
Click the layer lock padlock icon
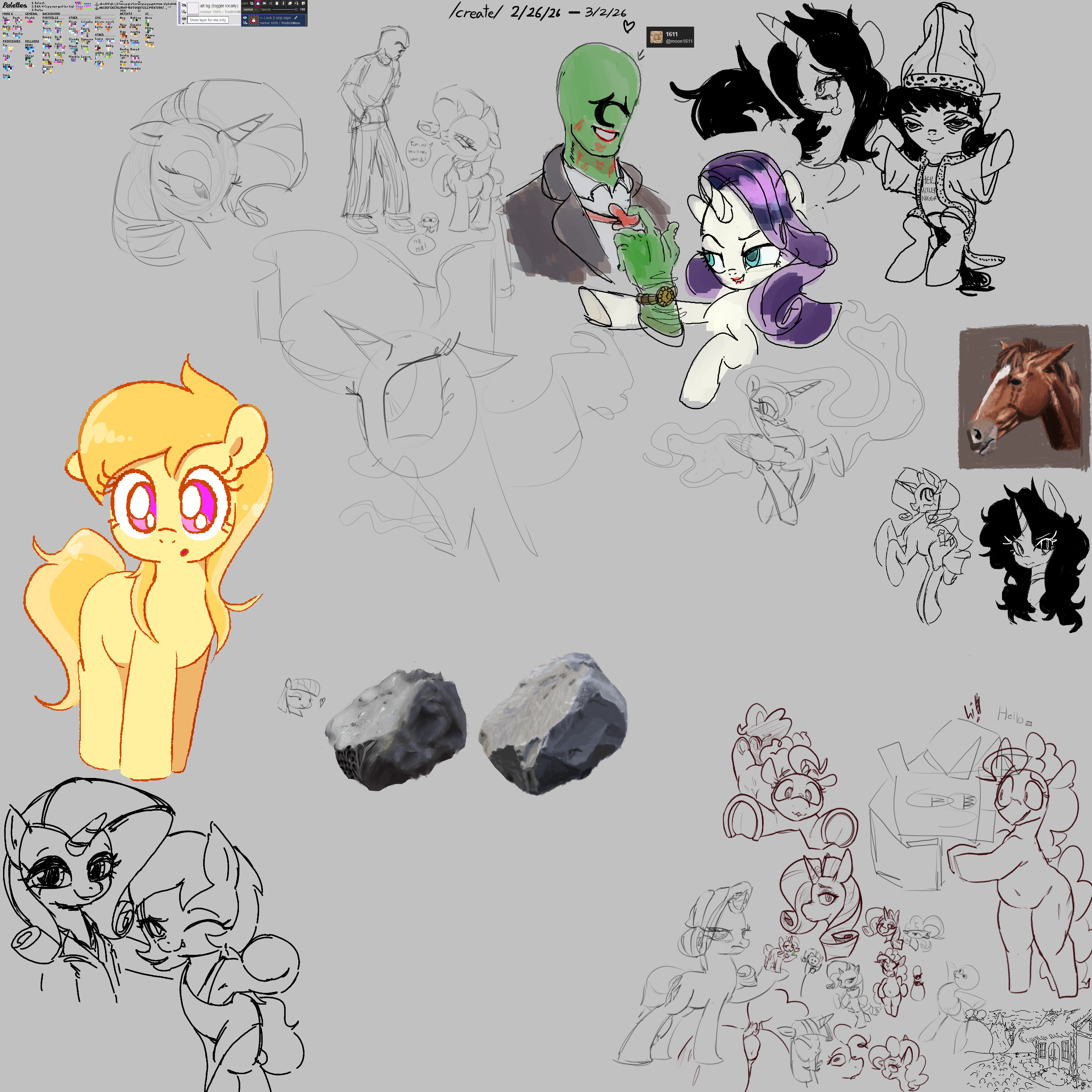click(x=258, y=3)
